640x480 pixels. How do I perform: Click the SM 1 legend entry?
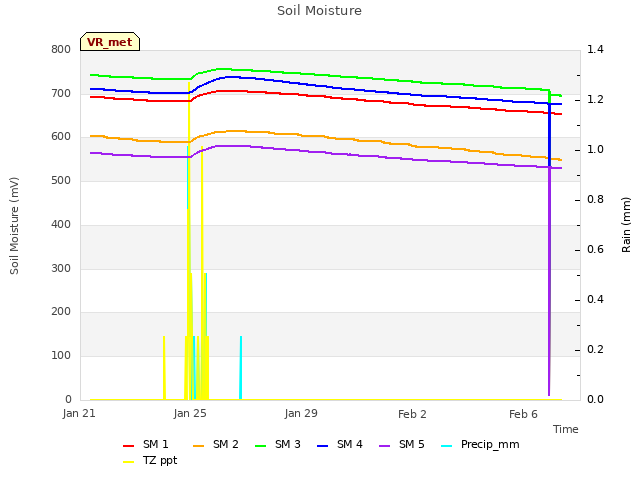[x=145, y=444]
